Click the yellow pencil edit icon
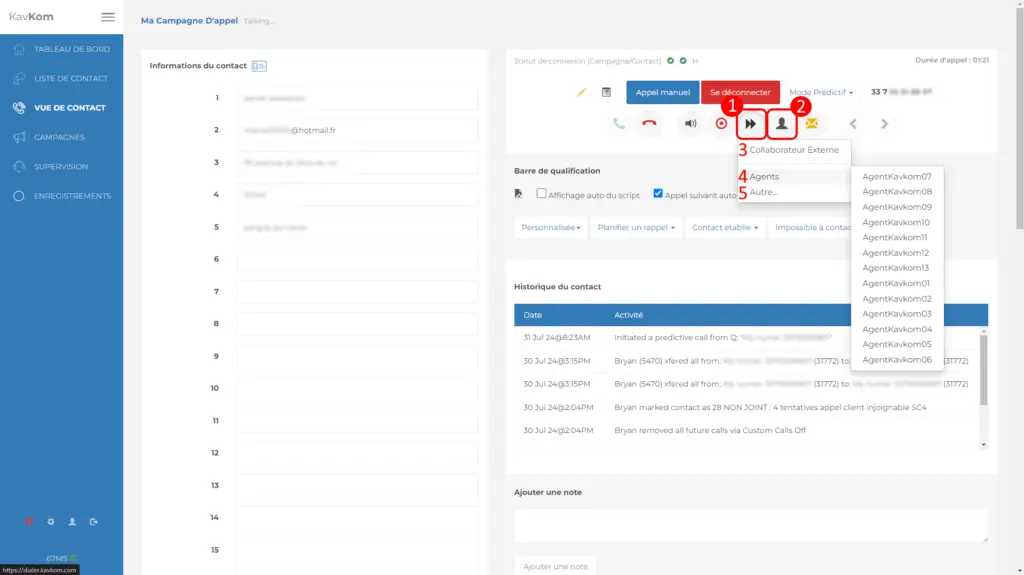Screen dimensions: 1024x575 [x=582, y=93]
